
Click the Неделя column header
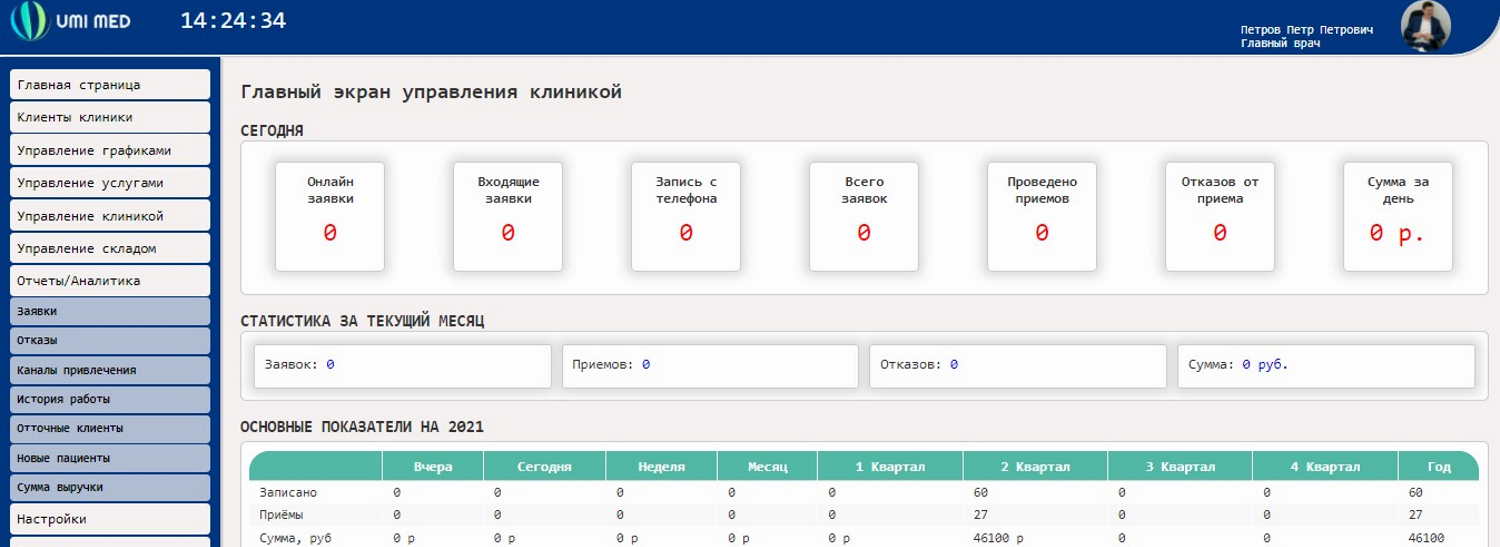click(x=661, y=466)
